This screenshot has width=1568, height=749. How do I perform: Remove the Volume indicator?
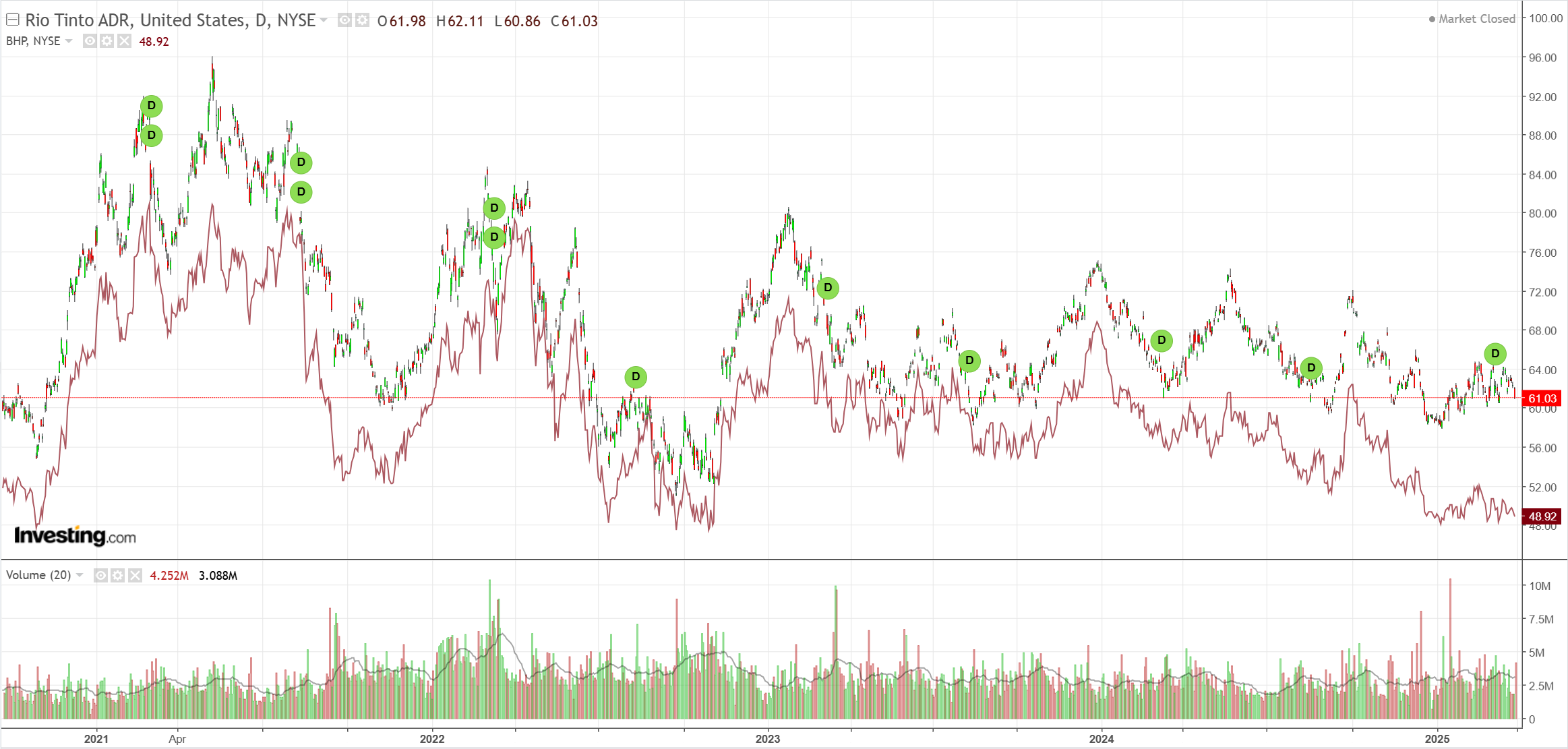(x=135, y=575)
